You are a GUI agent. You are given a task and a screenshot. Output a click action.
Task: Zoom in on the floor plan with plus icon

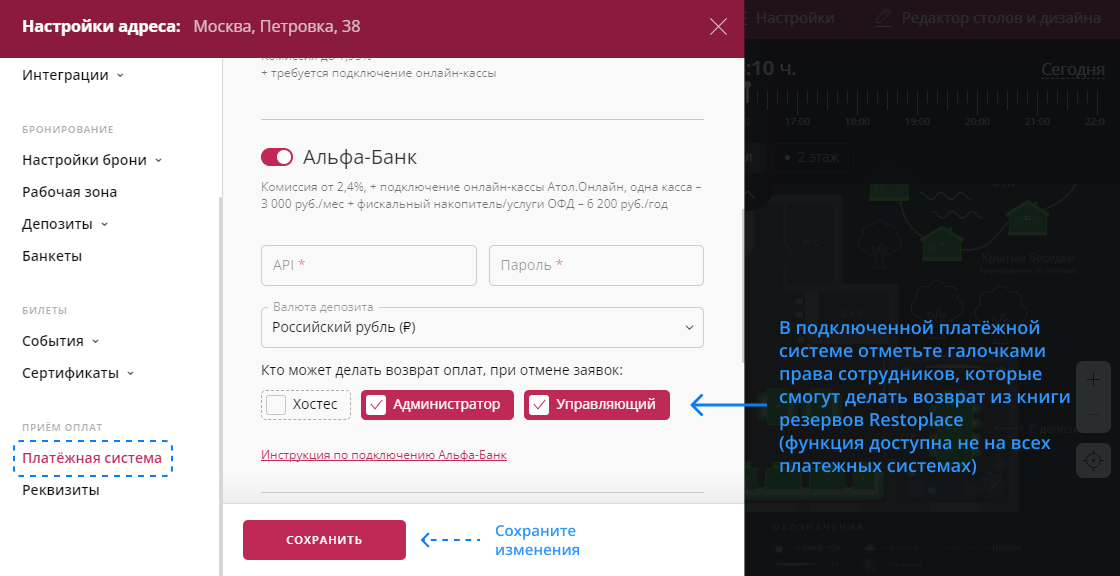(x=1092, y=378)
